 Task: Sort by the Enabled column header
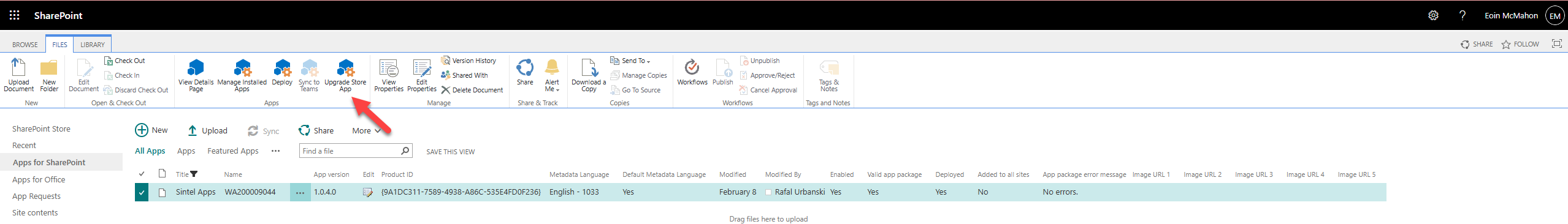tap(842, 174)
